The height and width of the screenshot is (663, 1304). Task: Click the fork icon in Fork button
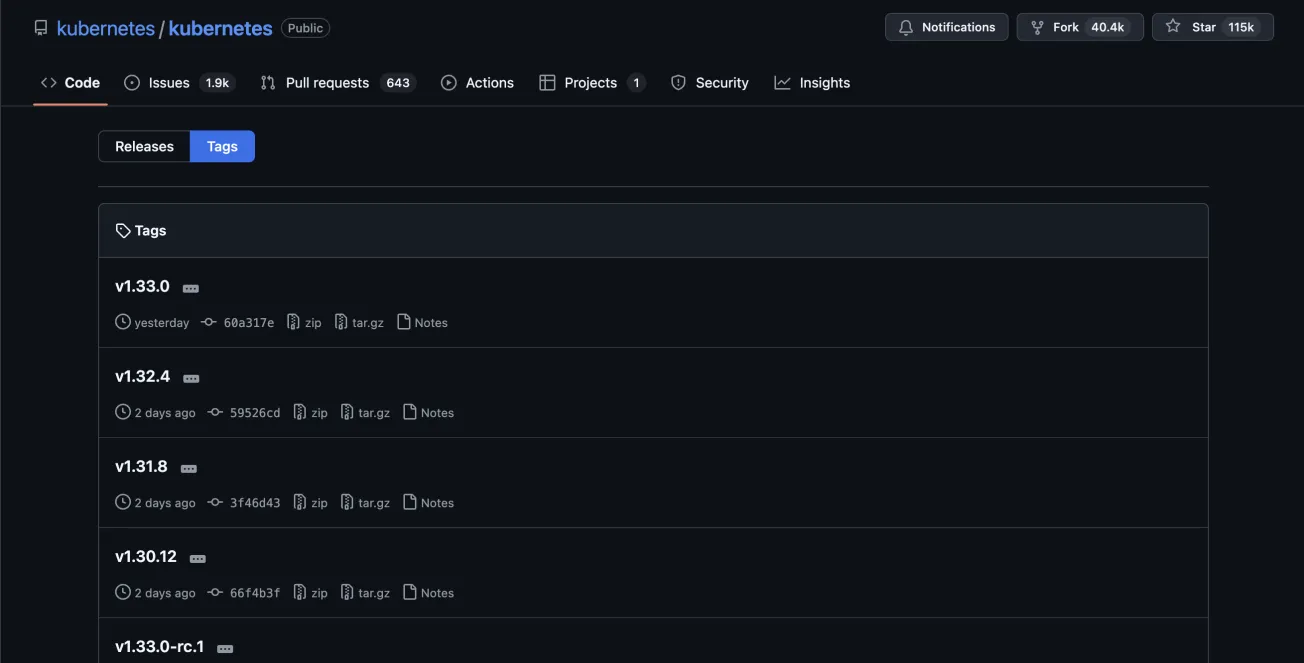click(x=1037, y=27)
